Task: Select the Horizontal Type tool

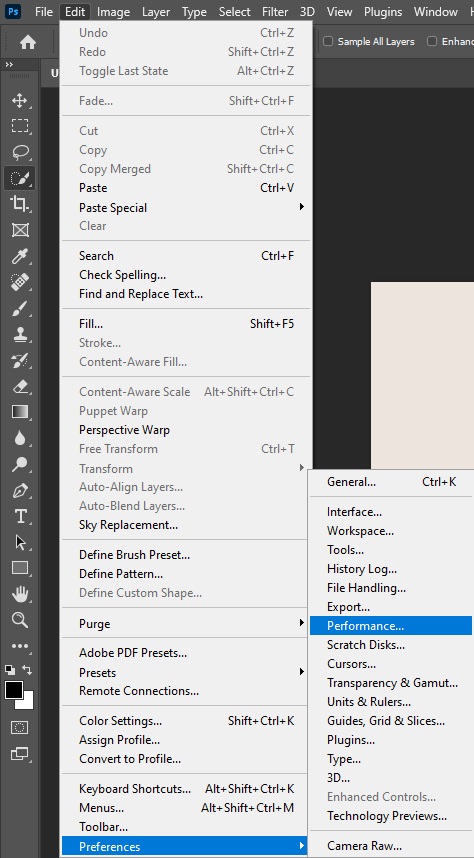Action: pyautogui.click(x=20, y=516)
